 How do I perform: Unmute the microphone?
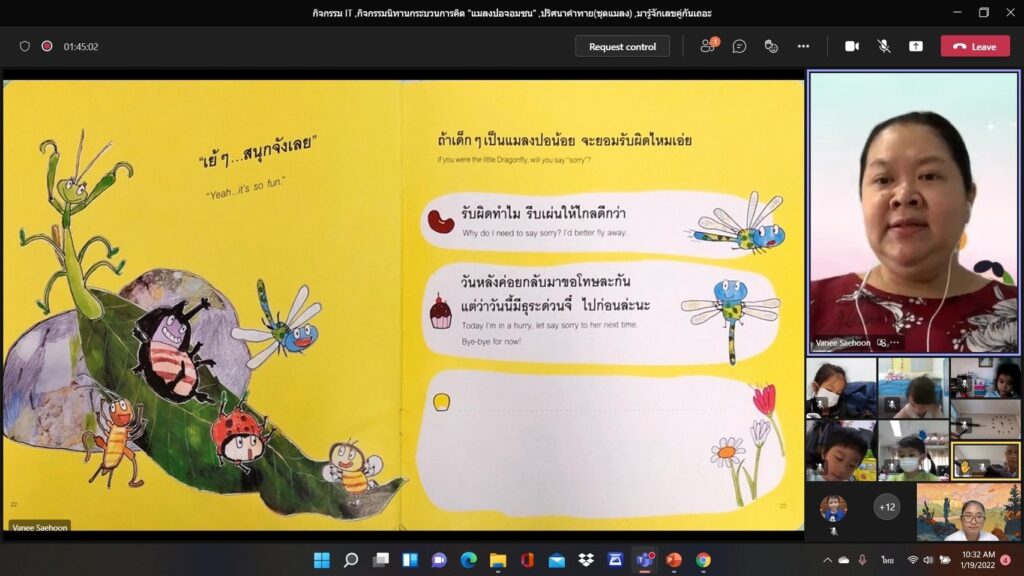884,46
